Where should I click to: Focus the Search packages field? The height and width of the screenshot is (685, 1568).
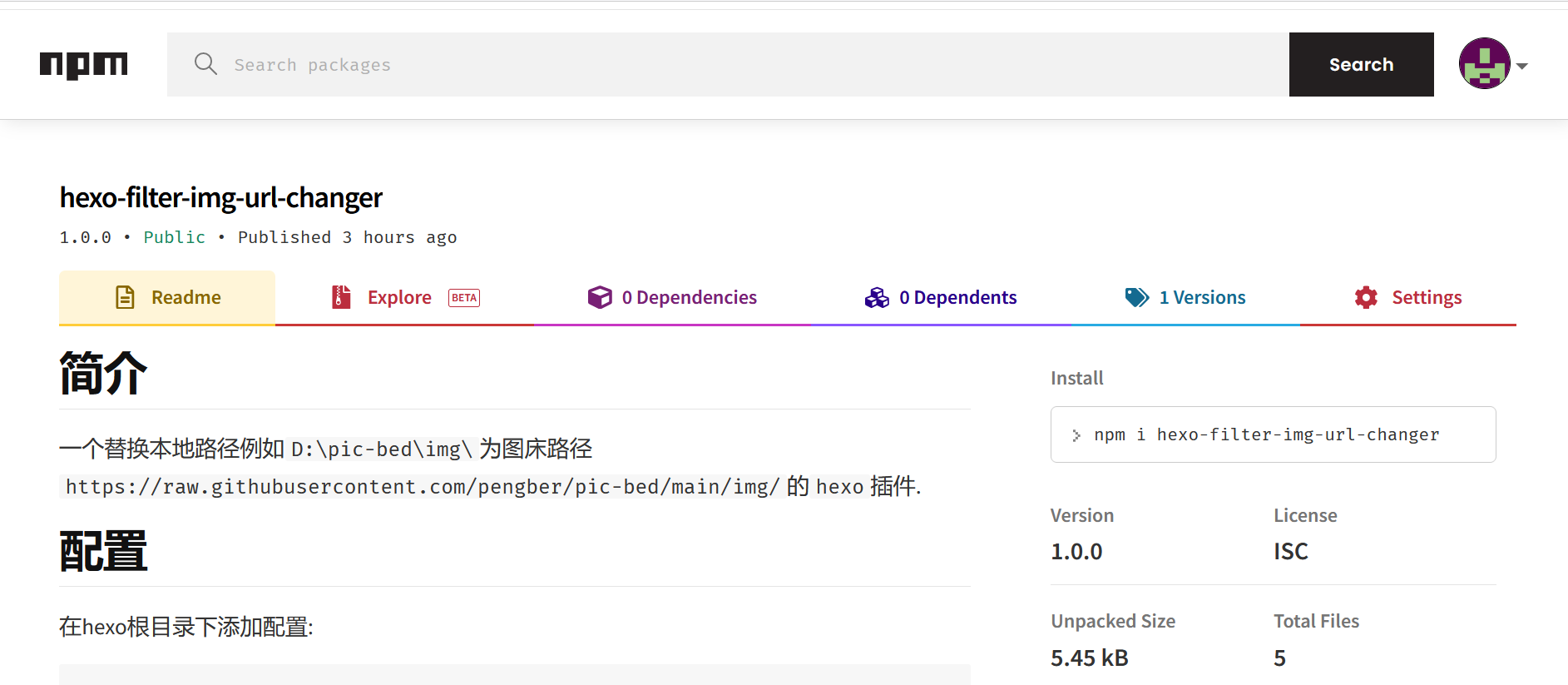point(728,64)
